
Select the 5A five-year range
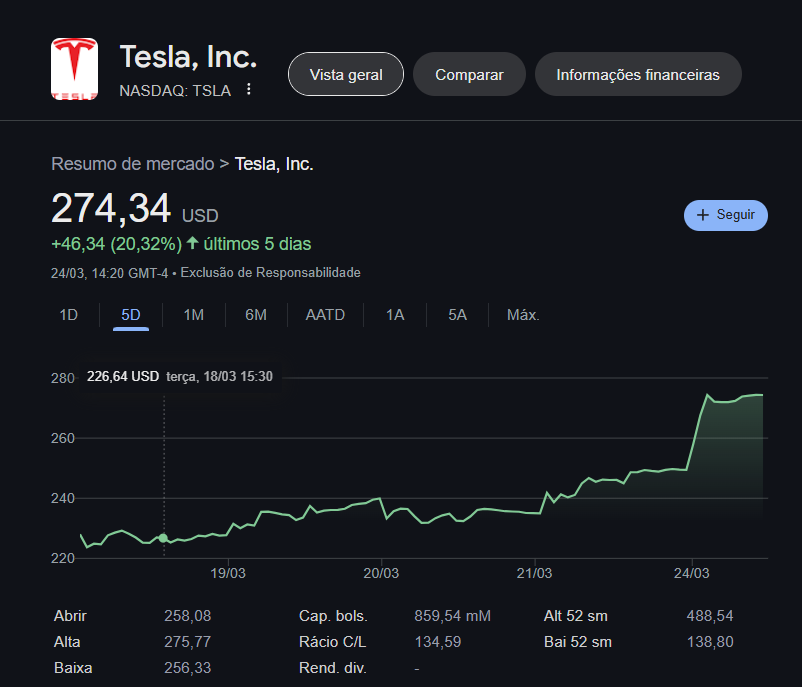click(457, 315)
